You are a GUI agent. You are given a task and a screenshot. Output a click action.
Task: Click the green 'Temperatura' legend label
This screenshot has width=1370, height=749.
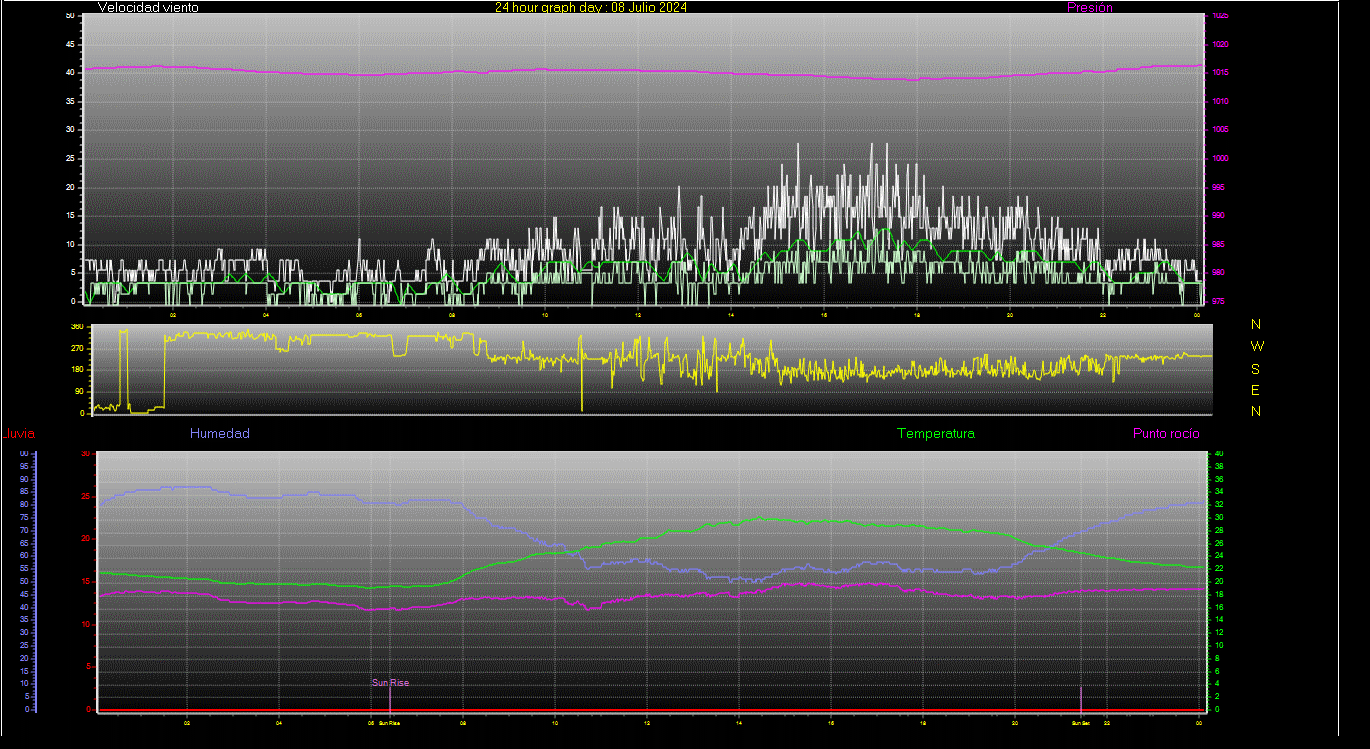(x=936, y=434)
